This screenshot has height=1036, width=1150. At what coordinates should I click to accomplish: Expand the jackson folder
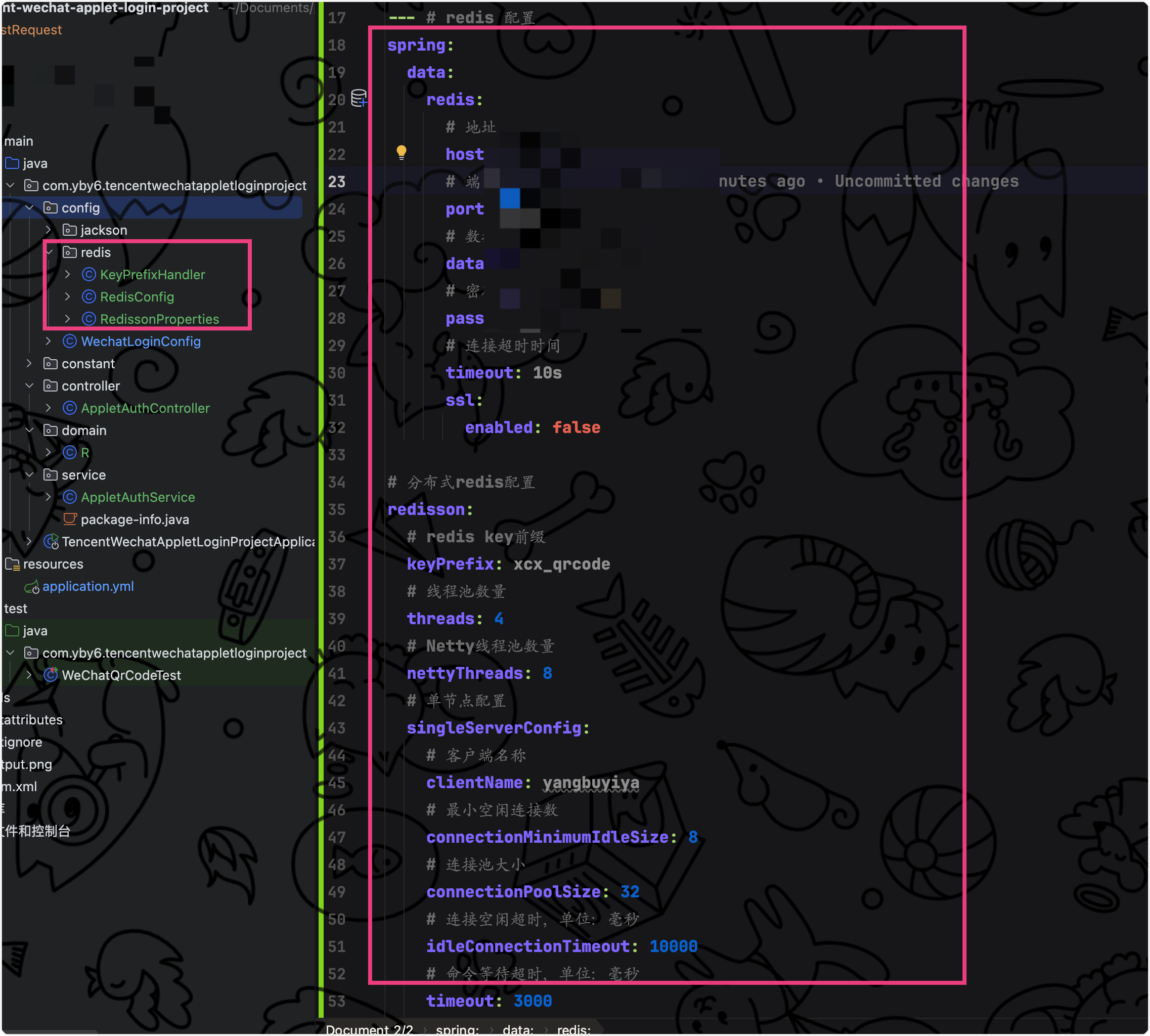49,231
